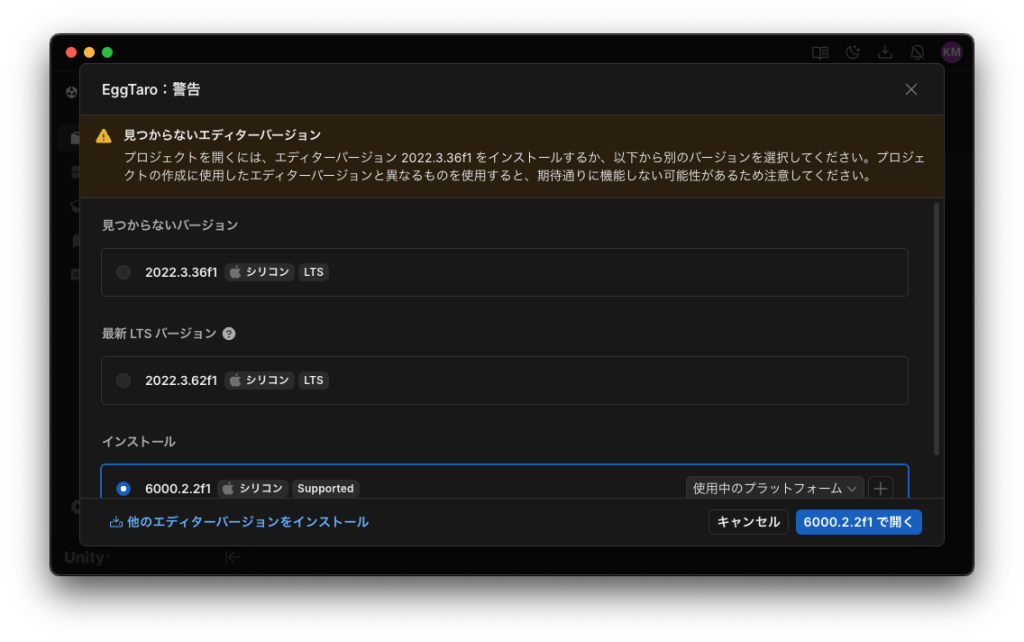Collapse the Unity Hub sidebar arrow

pyautogui.click(x=232, y=557)
